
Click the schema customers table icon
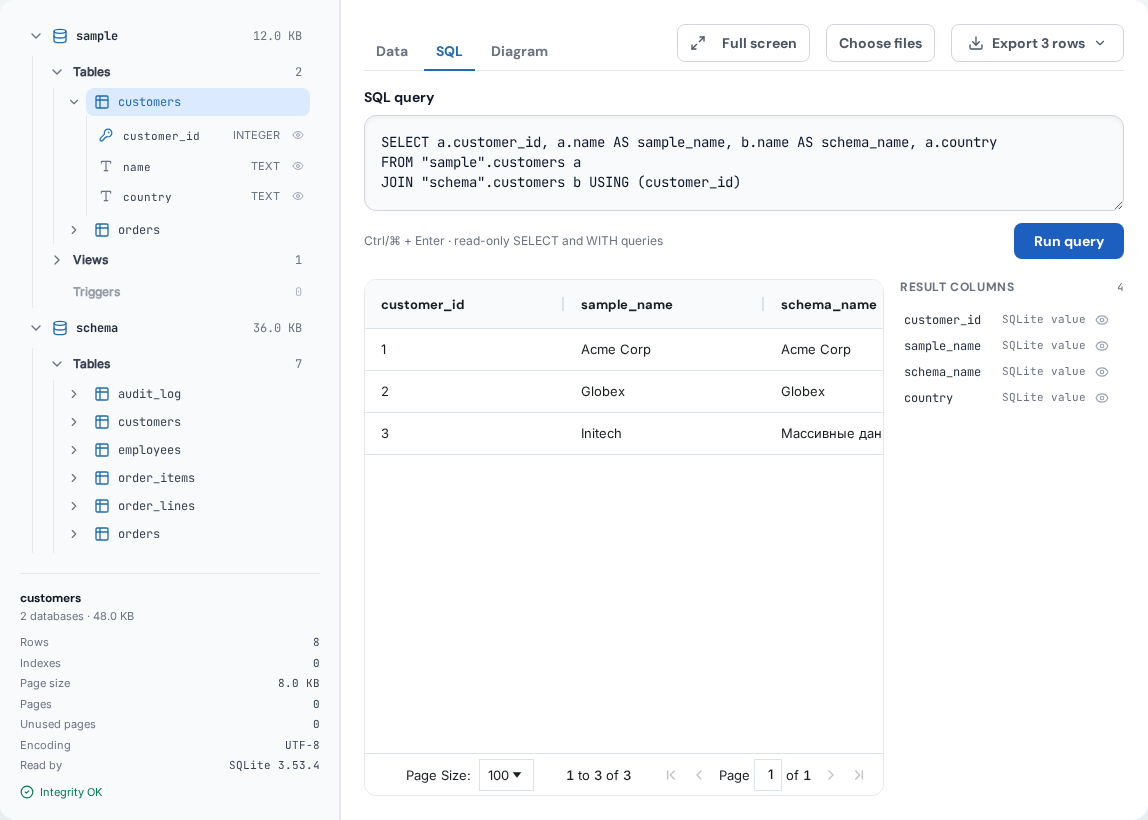point(102,422)
